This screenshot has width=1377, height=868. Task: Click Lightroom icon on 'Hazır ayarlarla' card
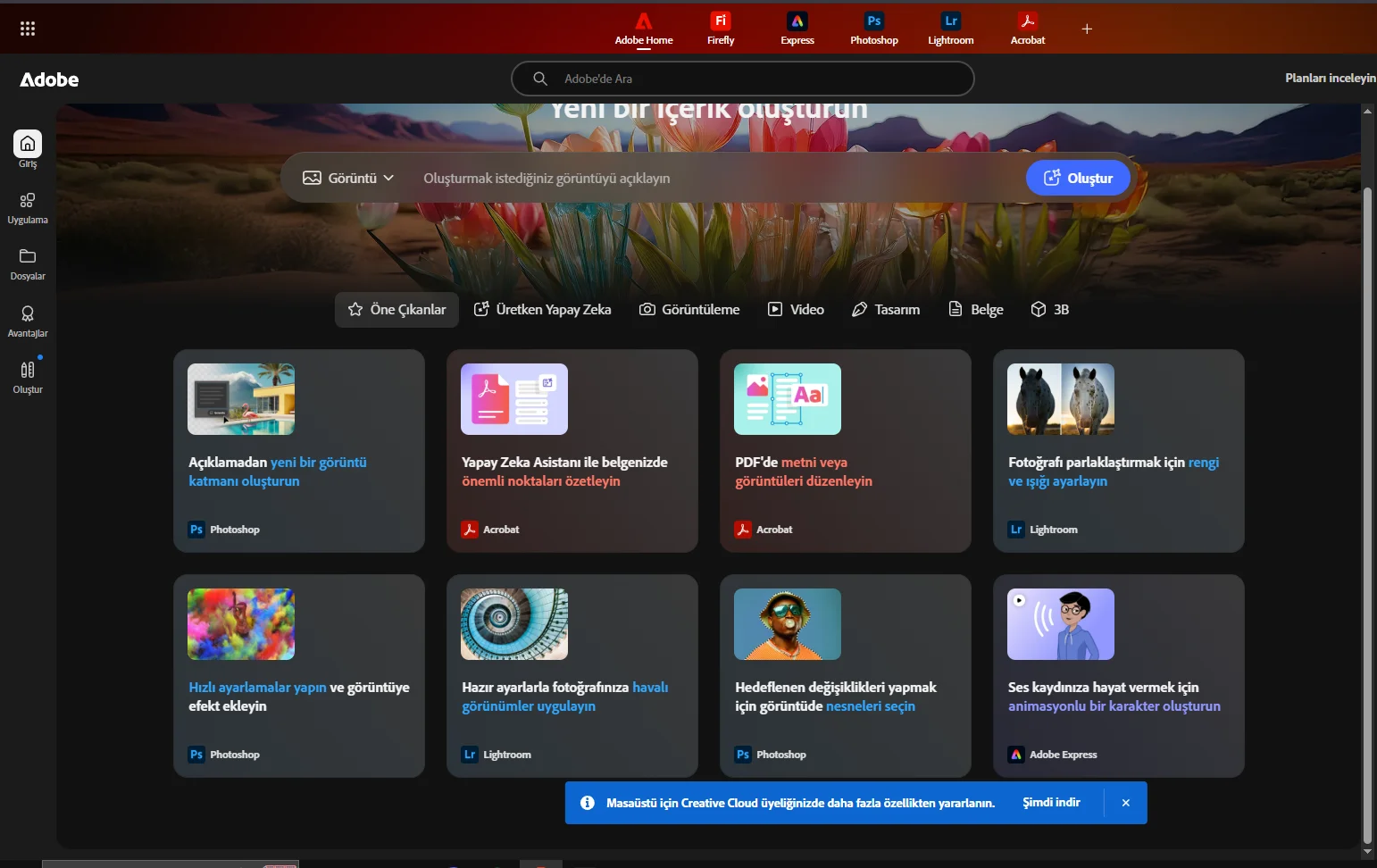470,755
